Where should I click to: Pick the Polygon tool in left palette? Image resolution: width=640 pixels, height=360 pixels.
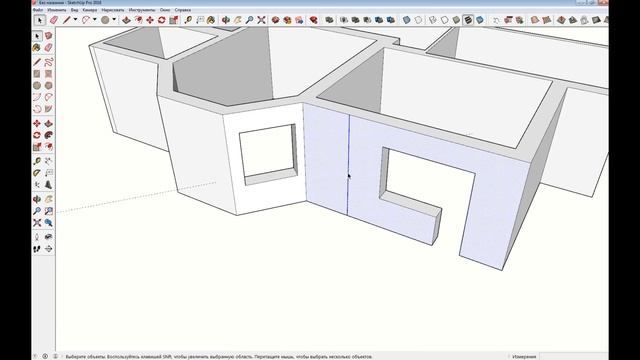(x=49, y=86)
